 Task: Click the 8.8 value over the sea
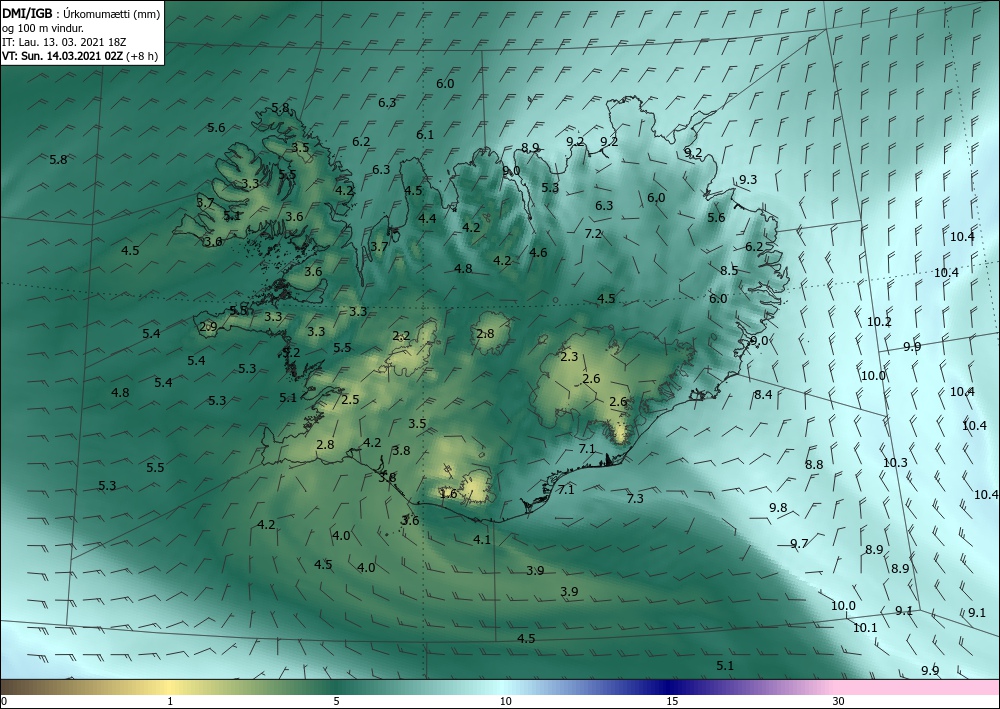tap(814, 465)
